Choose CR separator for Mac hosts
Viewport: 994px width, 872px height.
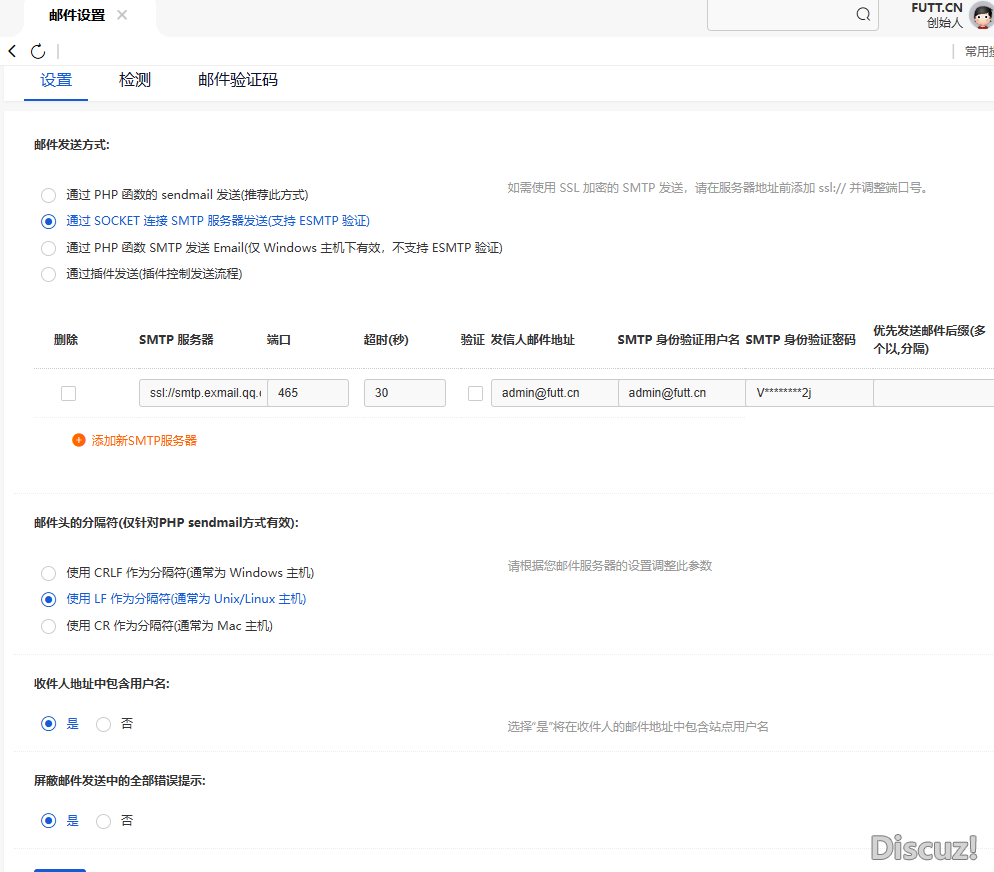pyautogui.click(x=48, y=626)
